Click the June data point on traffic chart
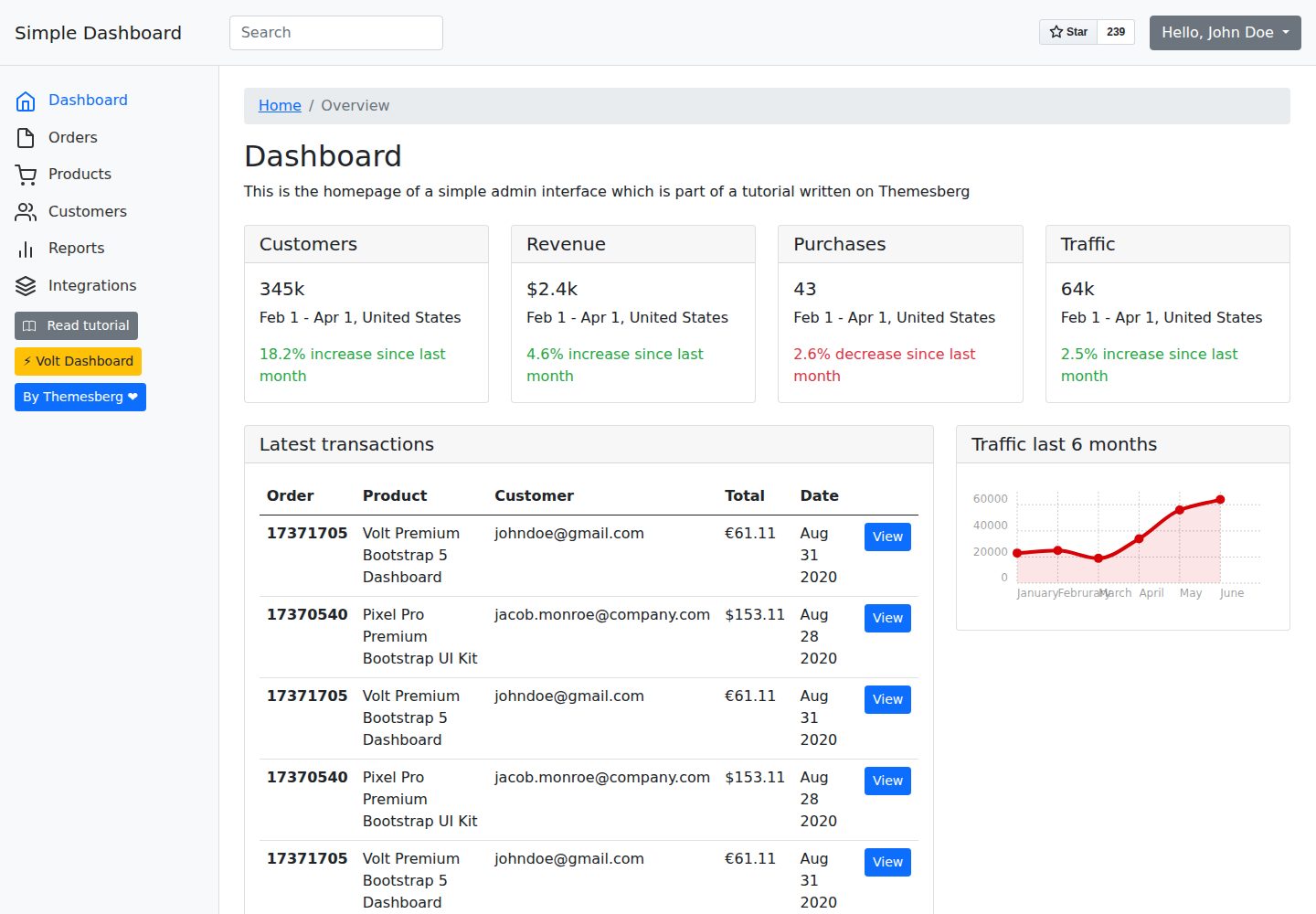 point(1220,500)
